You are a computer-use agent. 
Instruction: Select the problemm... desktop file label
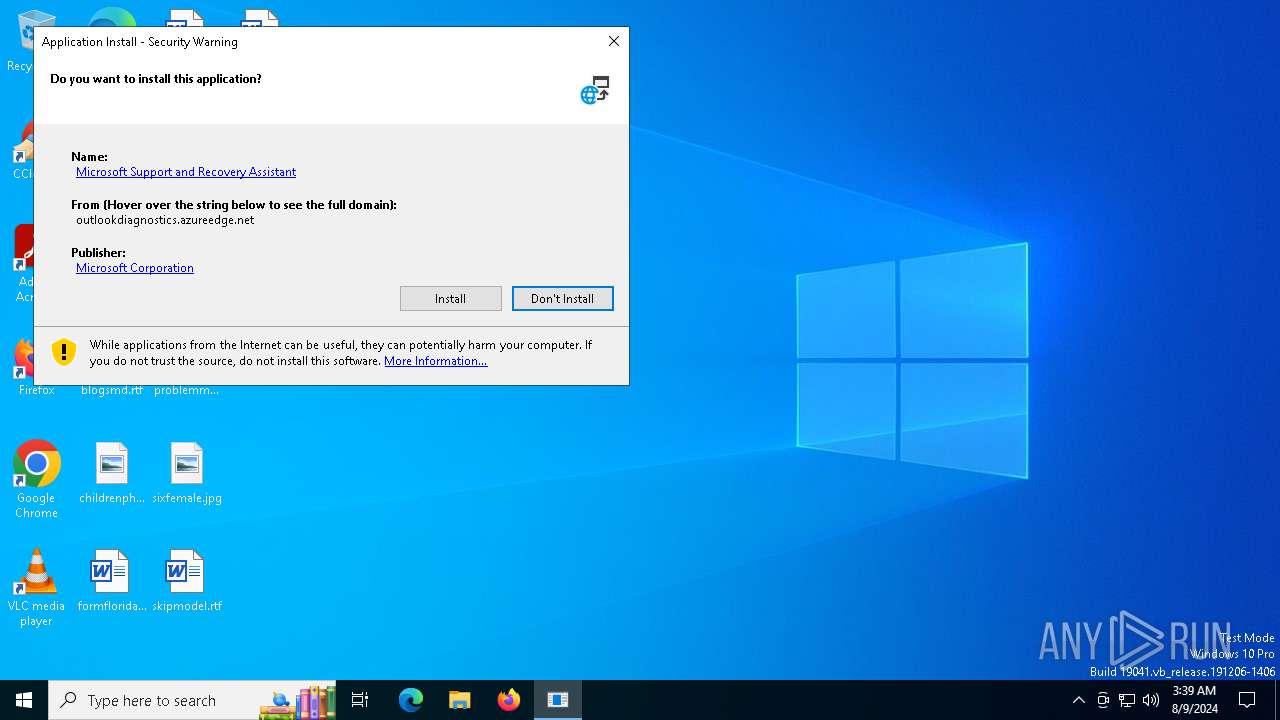[x=187, y=390]
